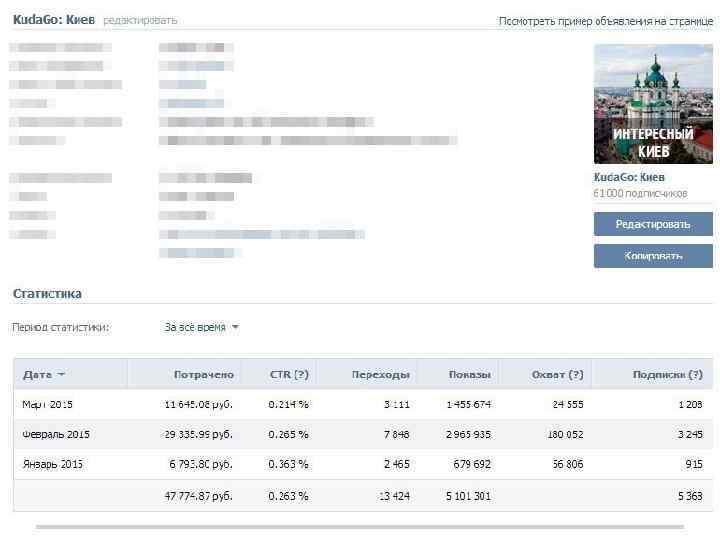Open KudaGo: Киев link under ad image
The height and width of the screenshot is (540, 720).
click(629, 177)
